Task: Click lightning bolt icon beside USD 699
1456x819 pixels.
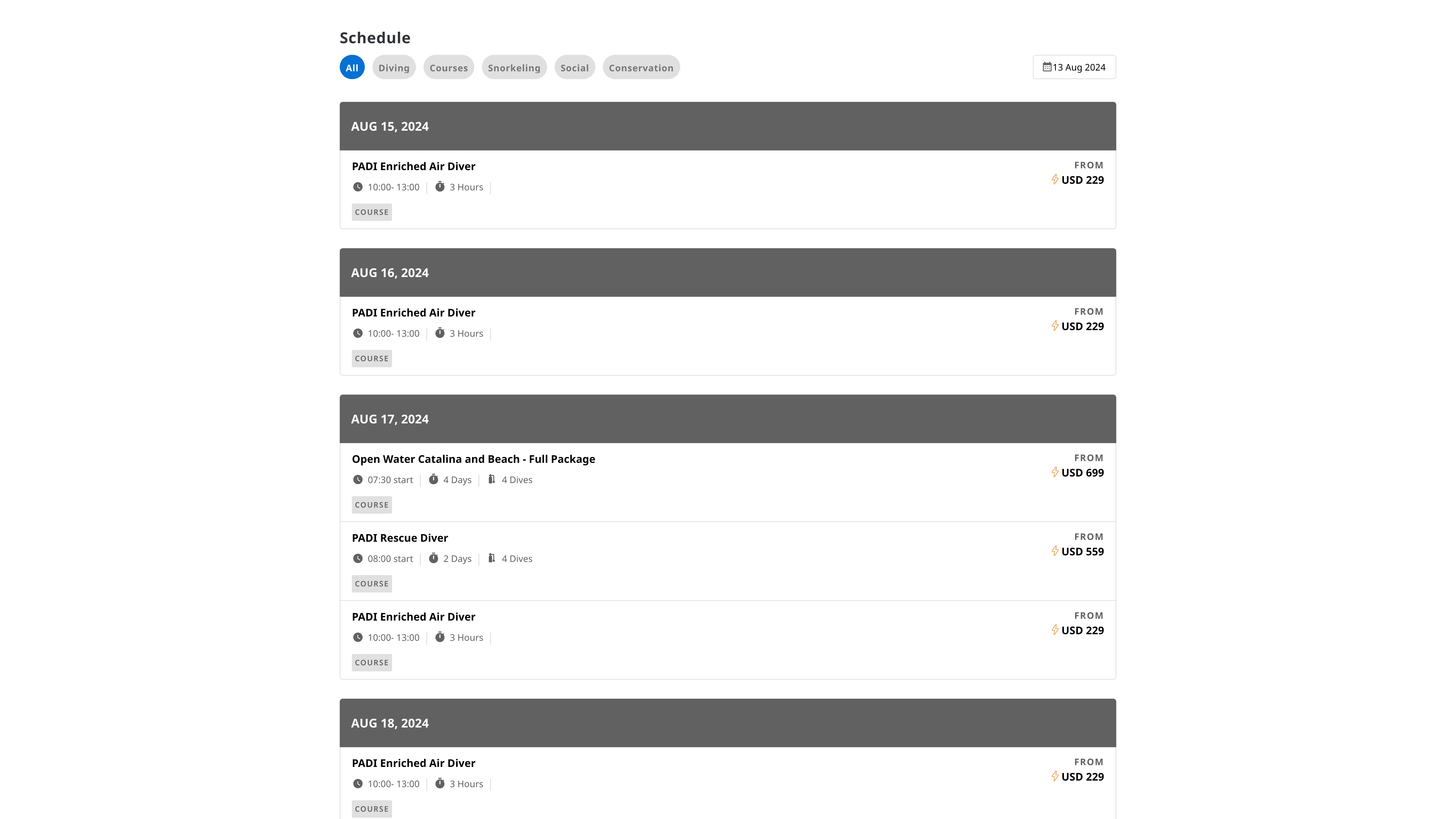Action: tap(1055, 472)
